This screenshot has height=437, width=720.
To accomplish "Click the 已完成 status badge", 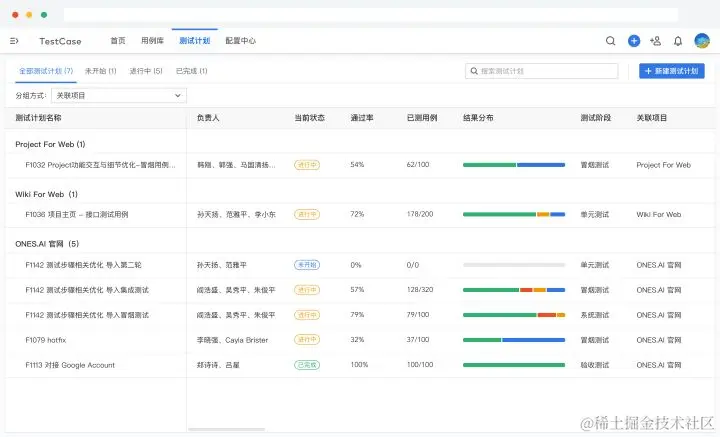I will click(x=307, y=365).
